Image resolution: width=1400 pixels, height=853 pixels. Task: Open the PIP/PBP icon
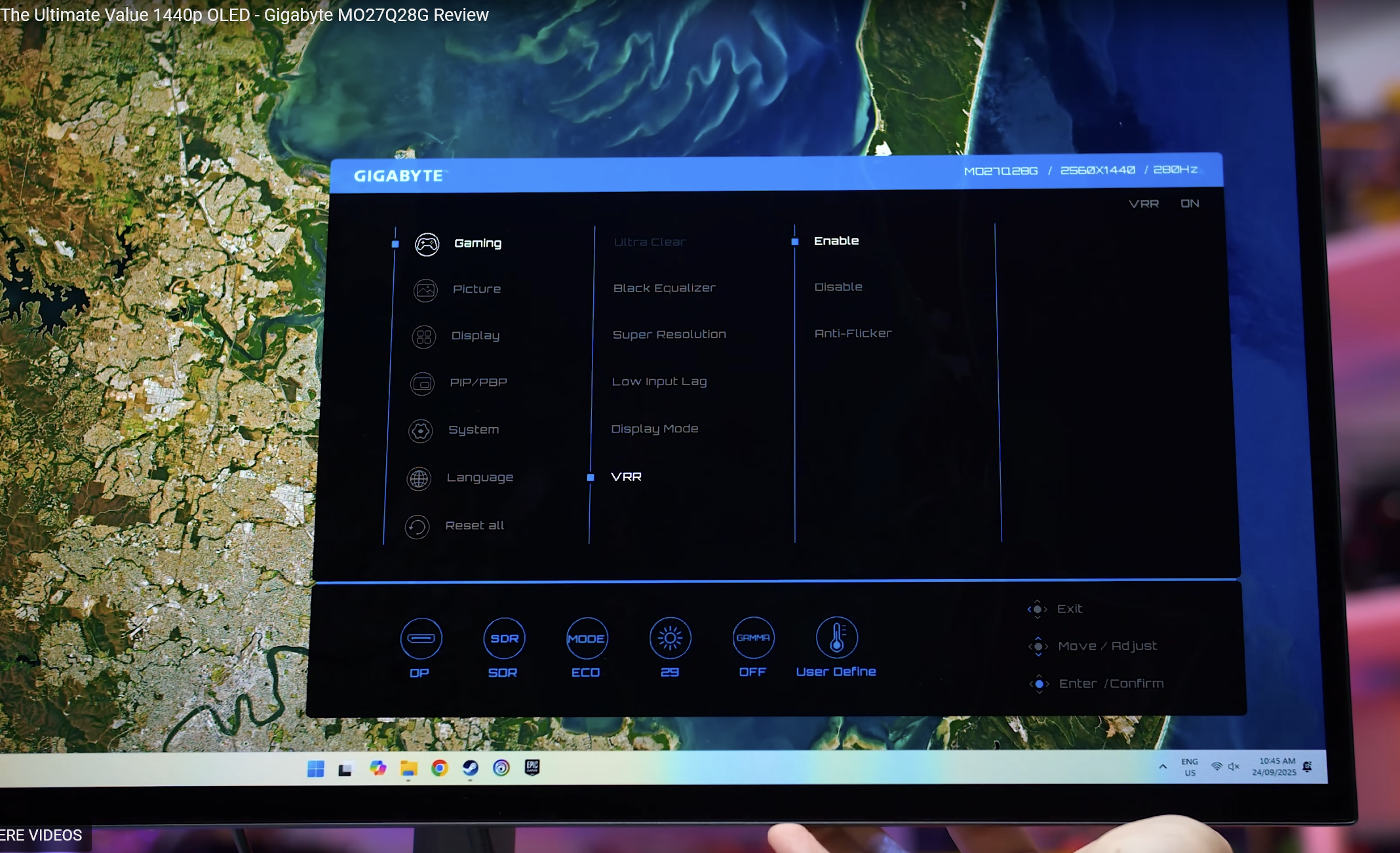coord(422,383)
